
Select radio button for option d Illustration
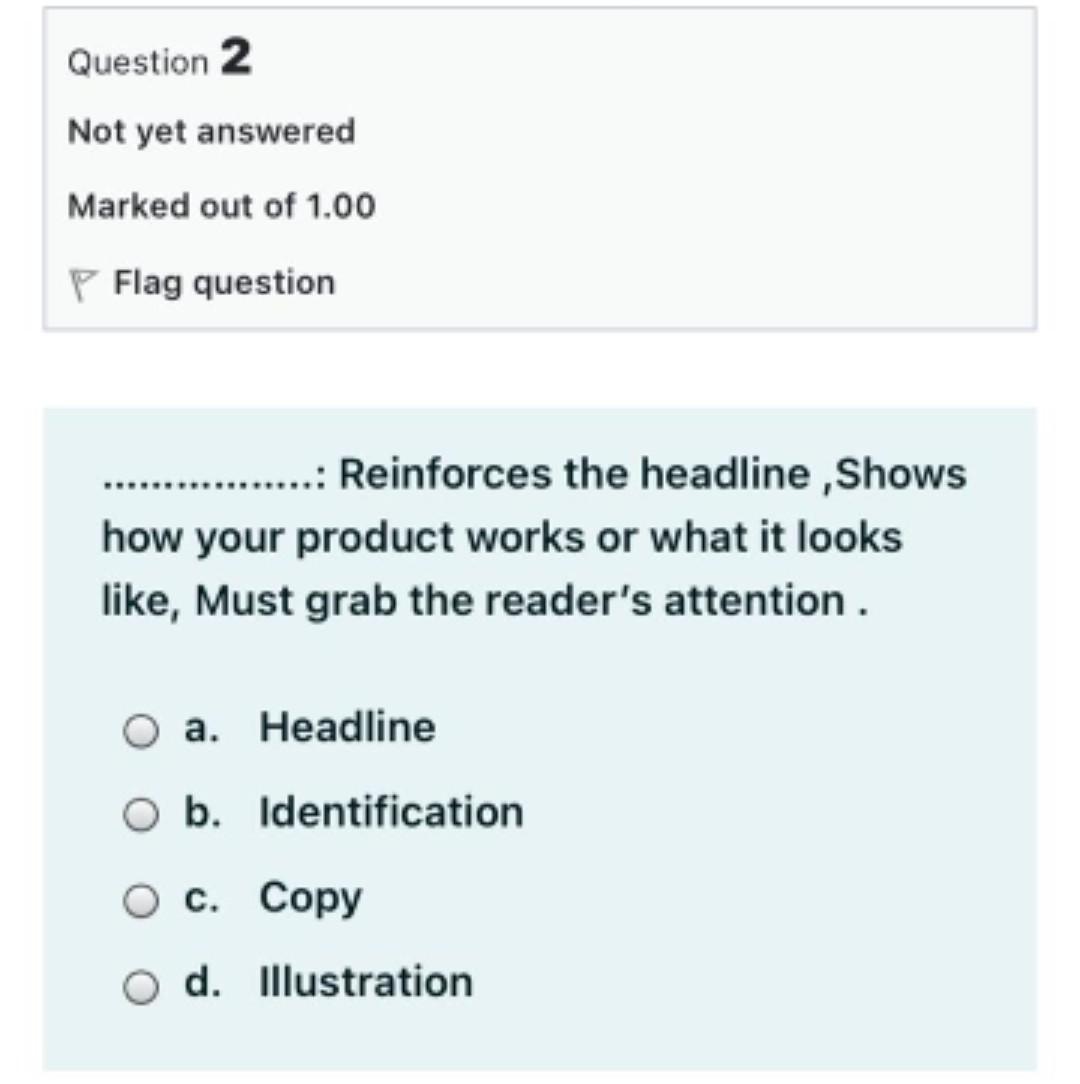(140, 986)
